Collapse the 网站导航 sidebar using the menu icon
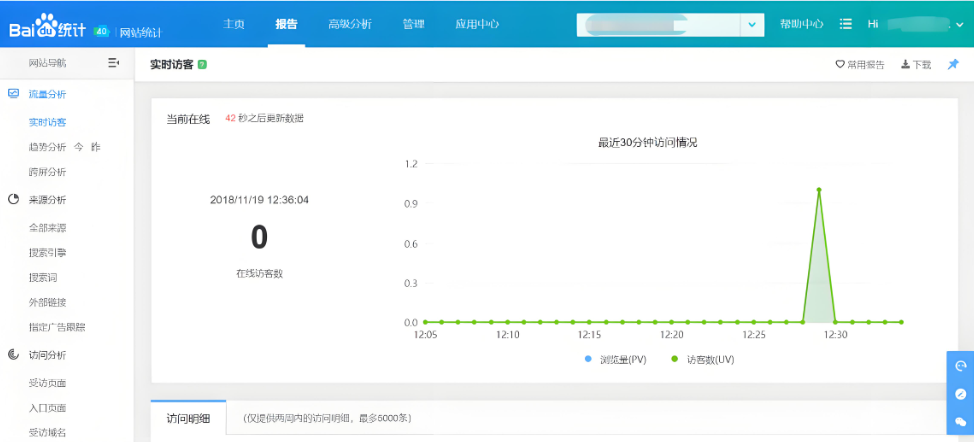Screen dimensions: 974x442 click(113, 63)
